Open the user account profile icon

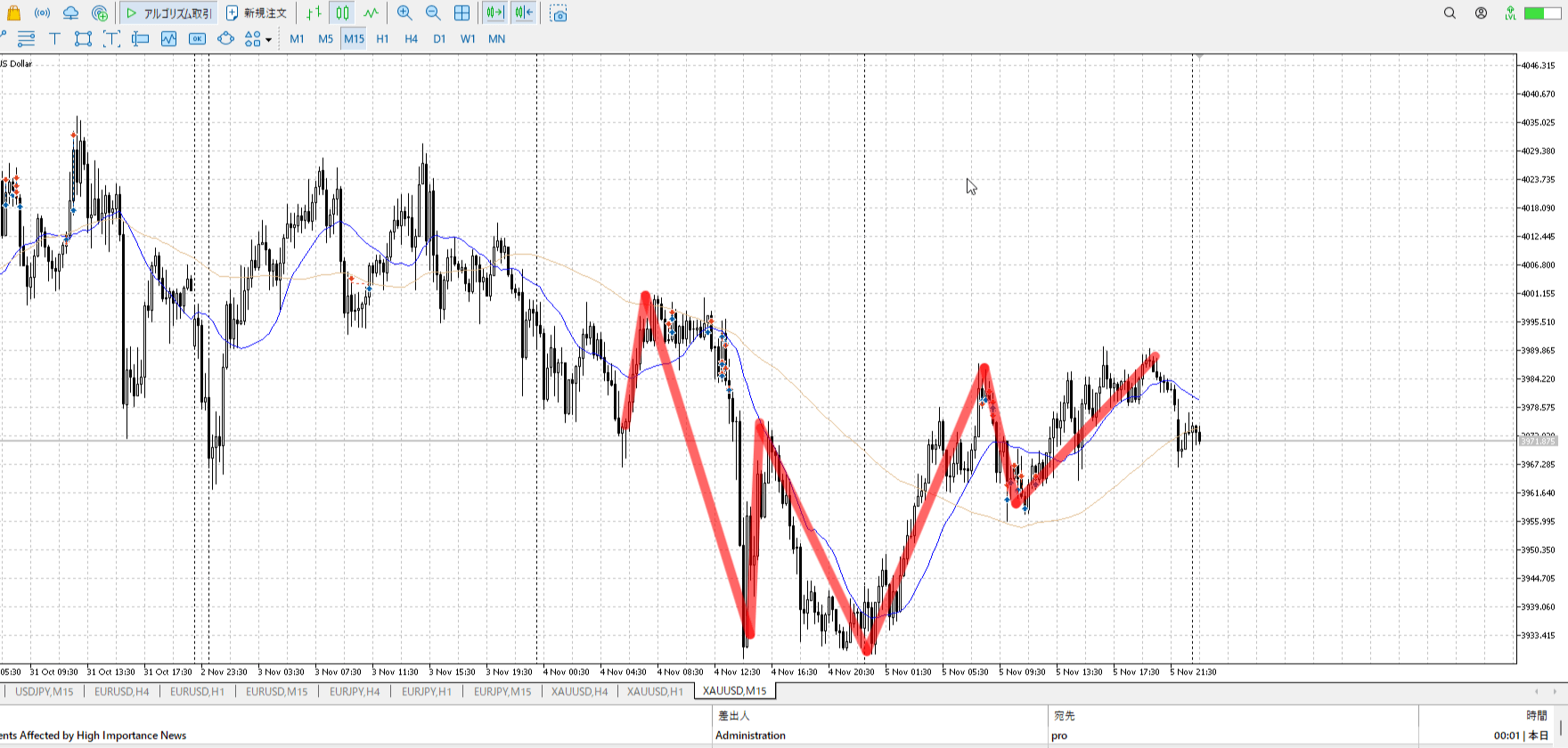click(1481, 13)
